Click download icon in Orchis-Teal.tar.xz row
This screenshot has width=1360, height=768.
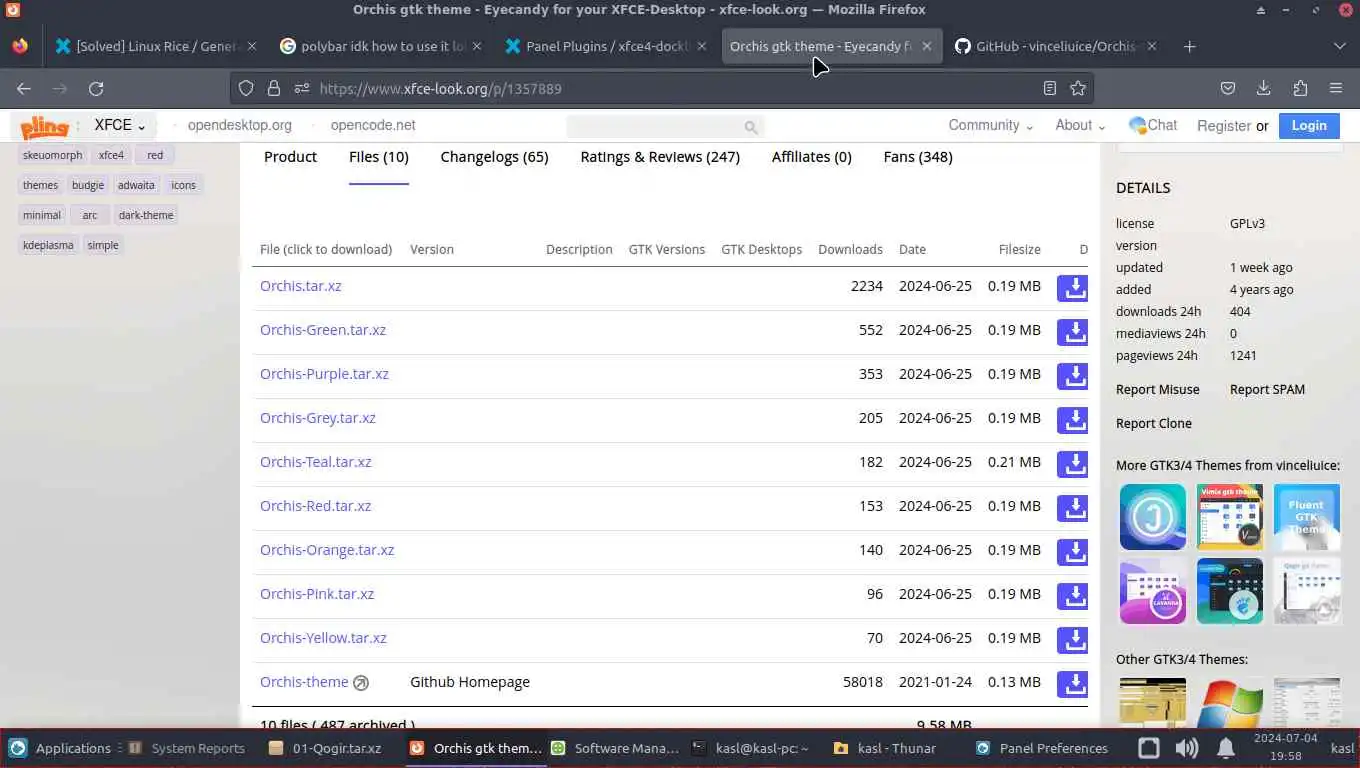[1072, 464]
